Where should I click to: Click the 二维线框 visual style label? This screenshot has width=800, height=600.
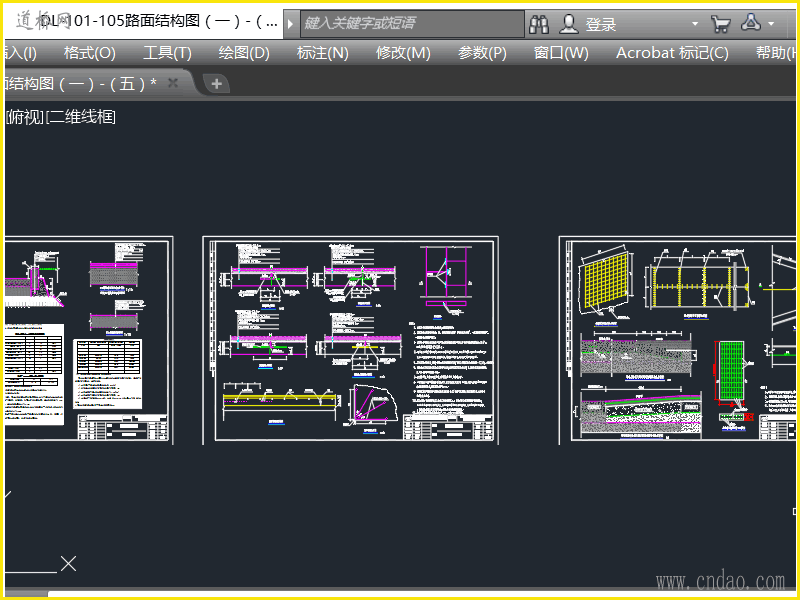[x=81, y=117]
